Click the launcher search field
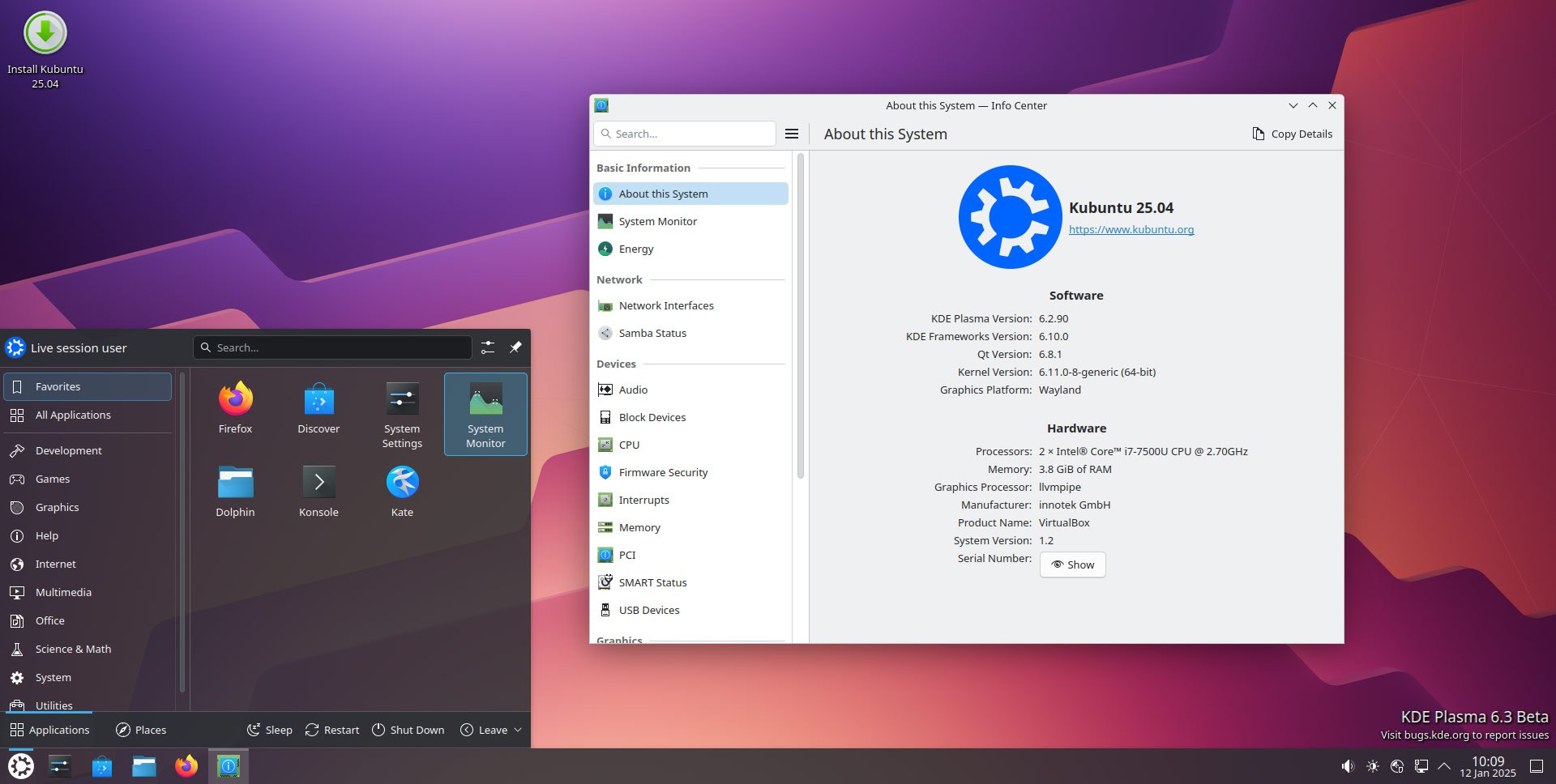1556x784 pixels. coord(332,347)
